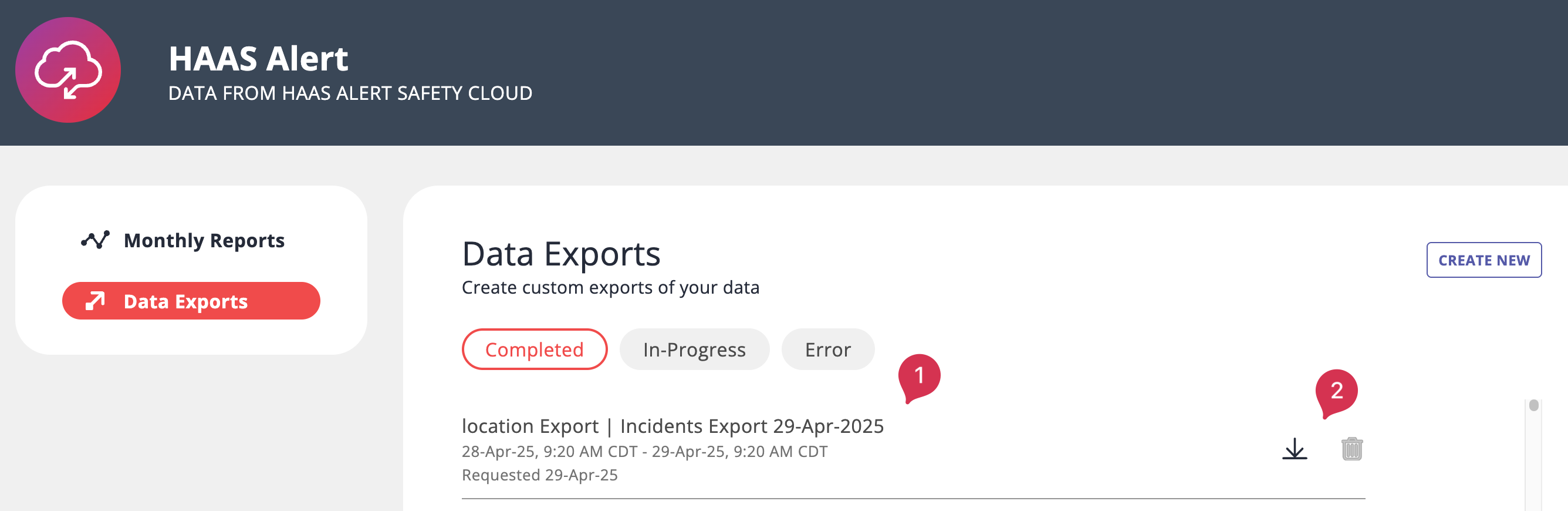Viewport: 1568px width, 511px height.
Task: Click the Monthly Reports line-chart icon
Action: 95,240
